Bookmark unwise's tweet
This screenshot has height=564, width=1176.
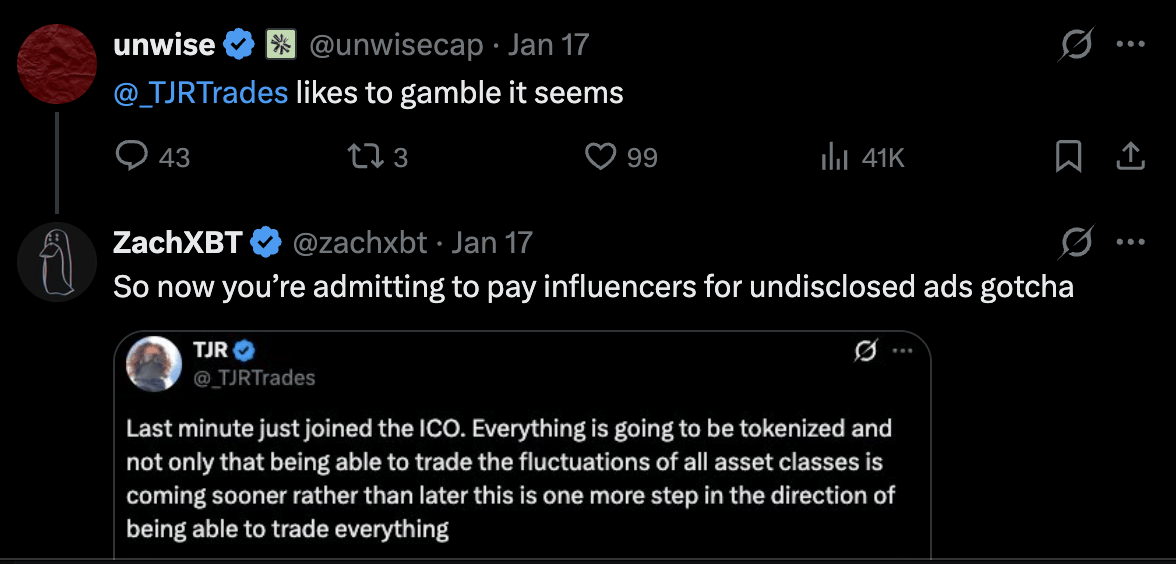(x=1068, y=157)
